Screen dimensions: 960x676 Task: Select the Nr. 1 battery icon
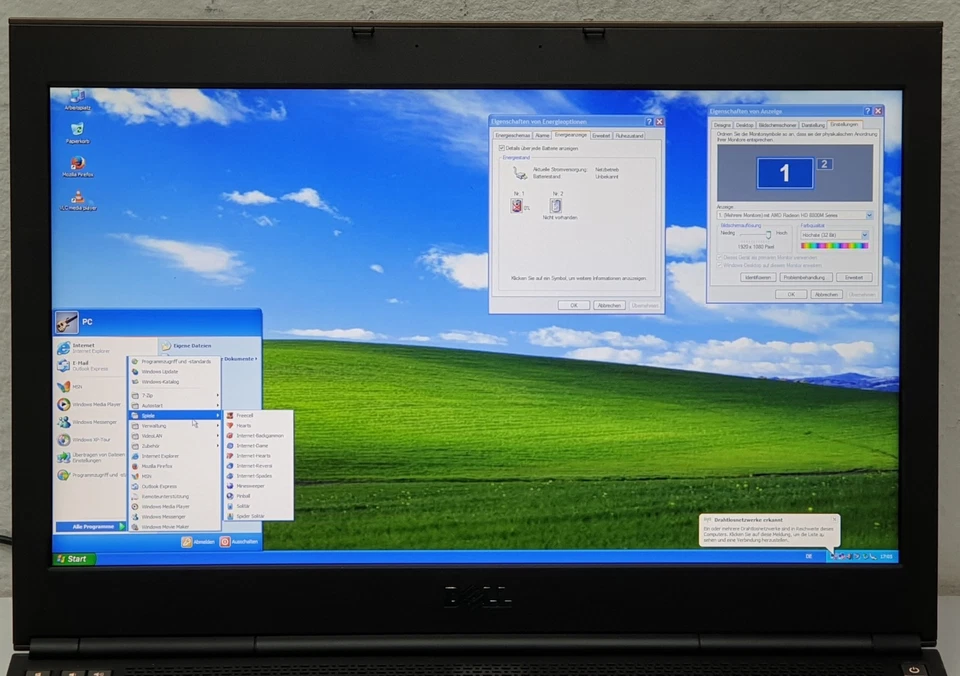(x=515, y=205)
